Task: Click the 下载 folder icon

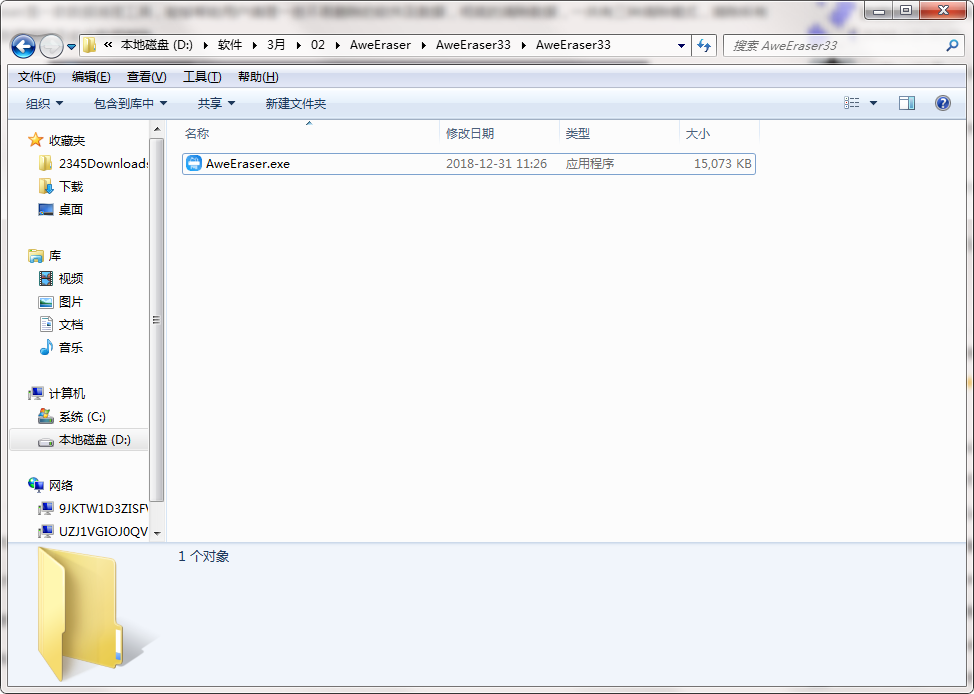Action: 45,186
